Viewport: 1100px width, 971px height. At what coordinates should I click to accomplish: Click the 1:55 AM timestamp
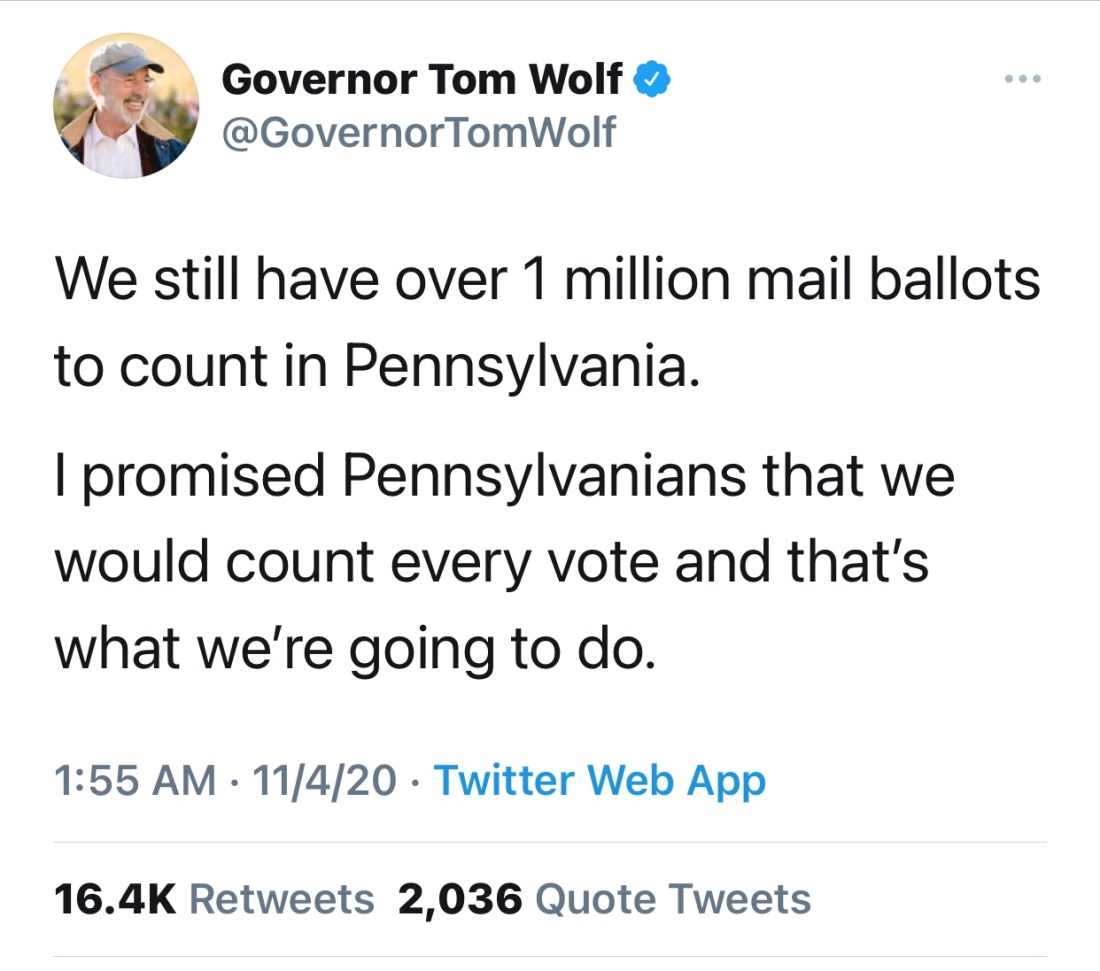[133, 780]
